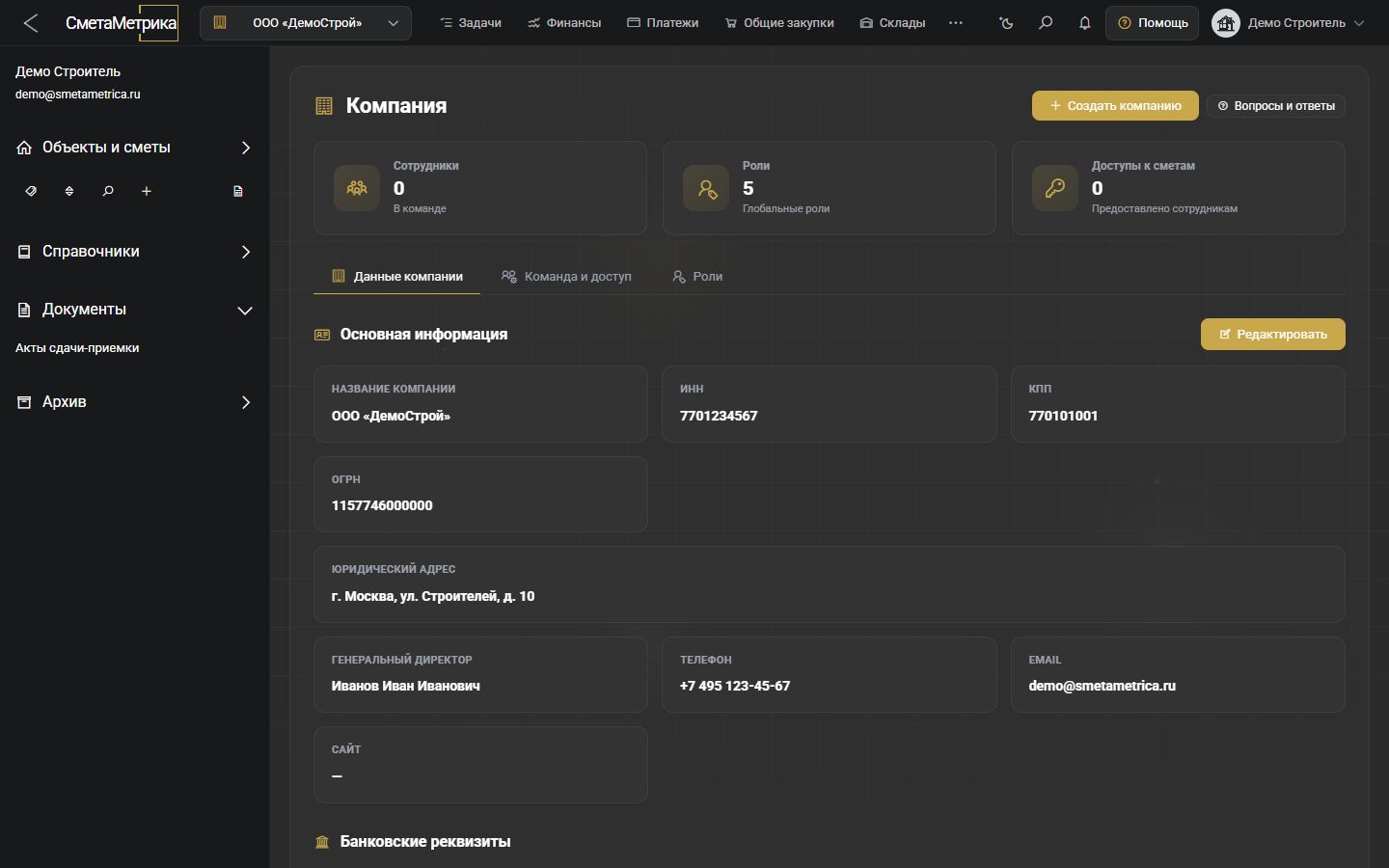Expand the Архив section
The image size is (1389, 868).
[x=246, y=402]
